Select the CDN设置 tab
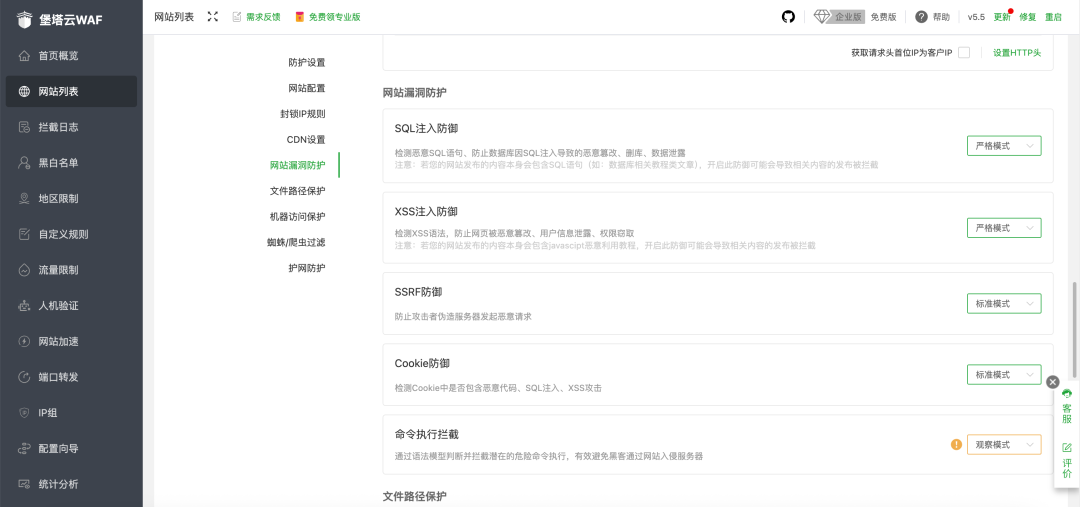Screen dimensions: 1080x507 [305, 140]
